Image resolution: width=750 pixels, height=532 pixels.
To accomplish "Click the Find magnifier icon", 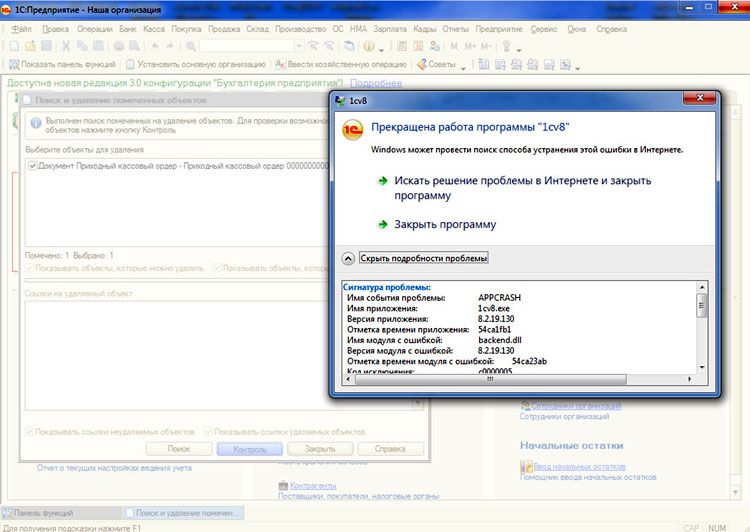I will [190, 46].
